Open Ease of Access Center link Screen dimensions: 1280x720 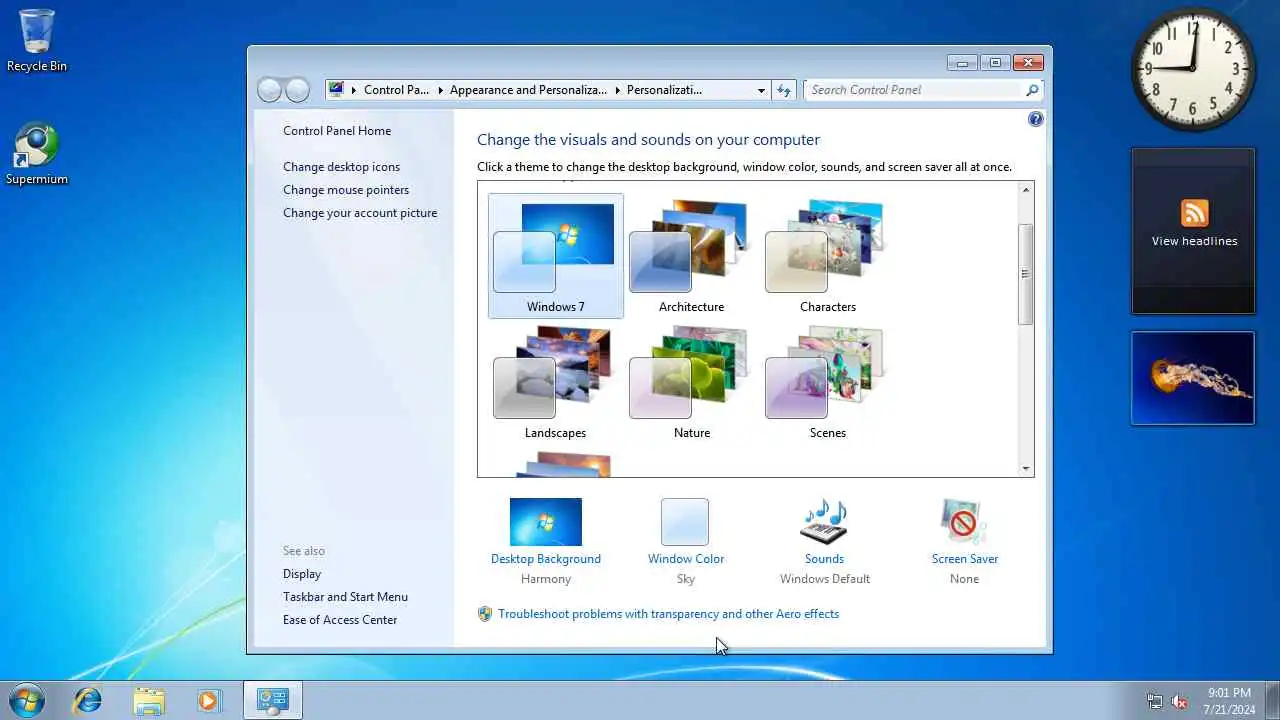click(x=340, y=620)
